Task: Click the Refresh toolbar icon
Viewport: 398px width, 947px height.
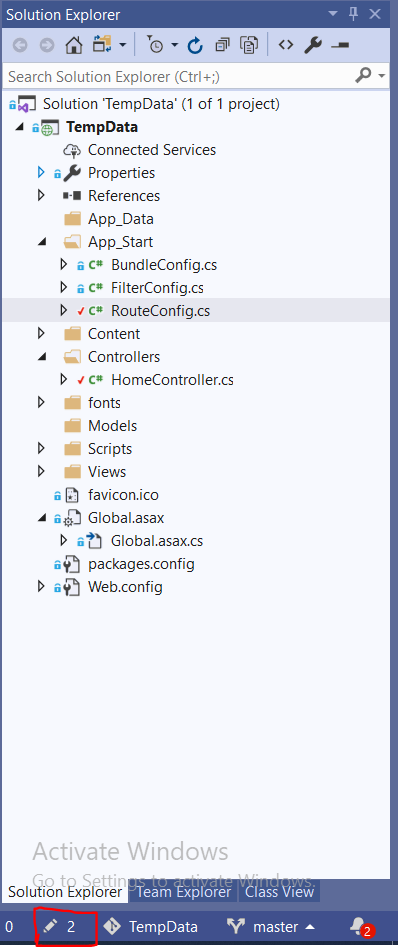Action: click(x=194, y=45)
